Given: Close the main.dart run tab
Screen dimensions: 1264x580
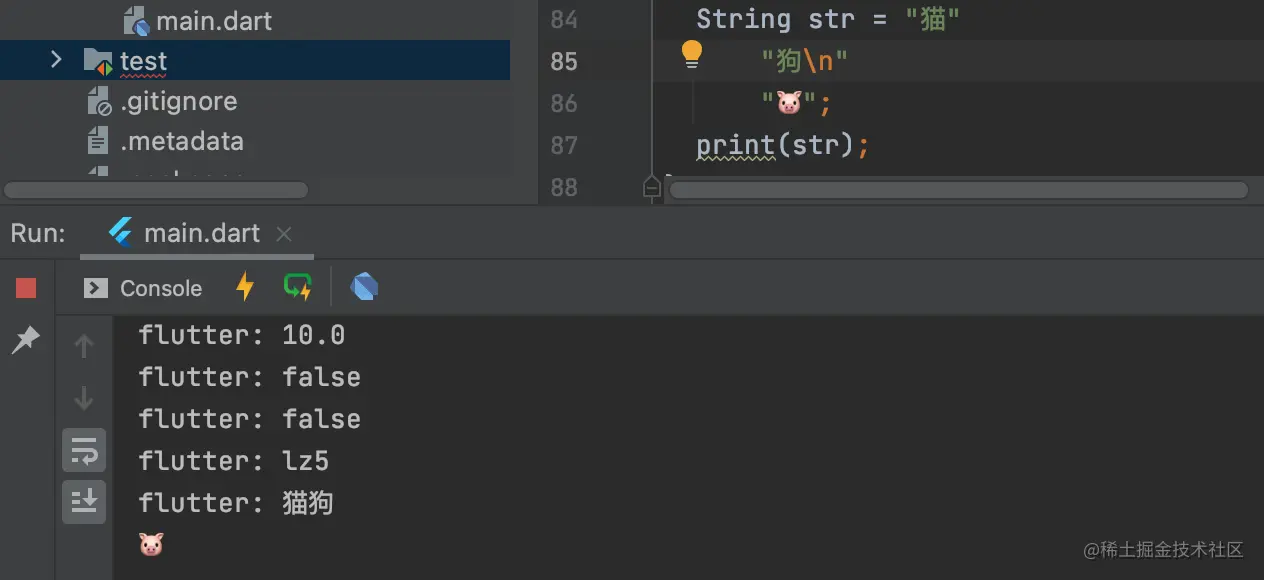Looking at the screenshot, I should click(x=284, y=234).
